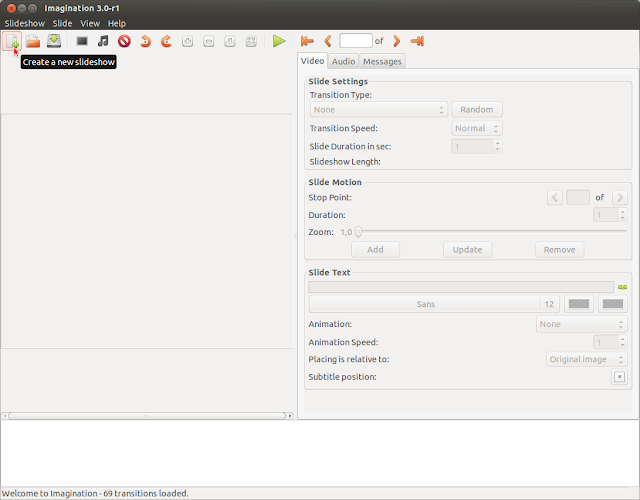The width and height of the screenshot is (640, 500).
Task: Click the Update stop point button
Action: click(x=467, y=249)
